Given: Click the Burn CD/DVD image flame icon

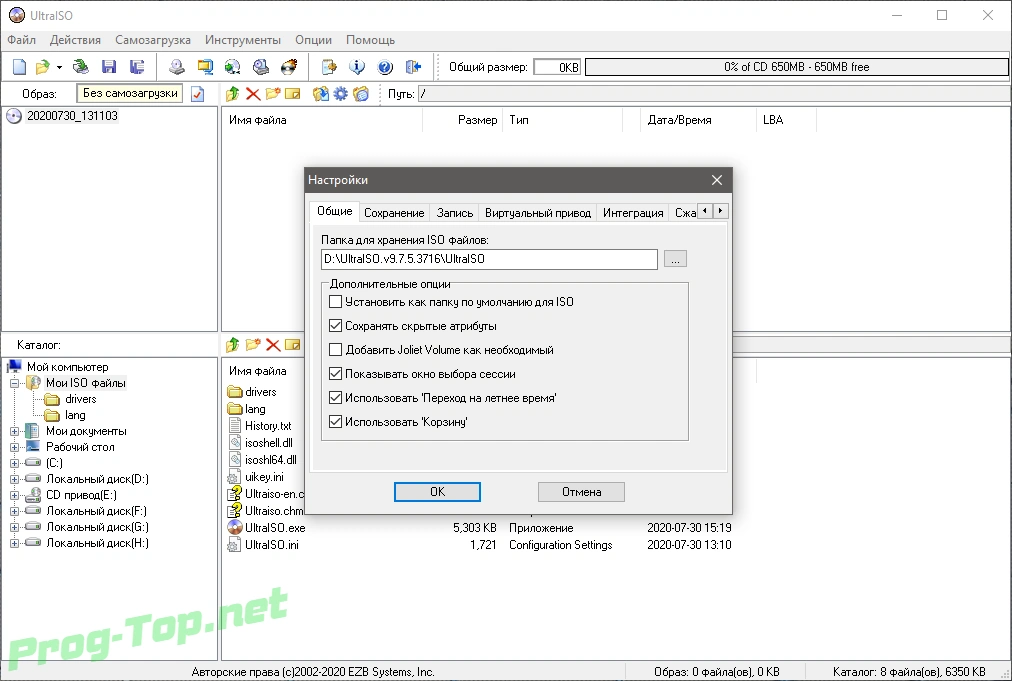Looking at the screenshot, I should [289, 66].
